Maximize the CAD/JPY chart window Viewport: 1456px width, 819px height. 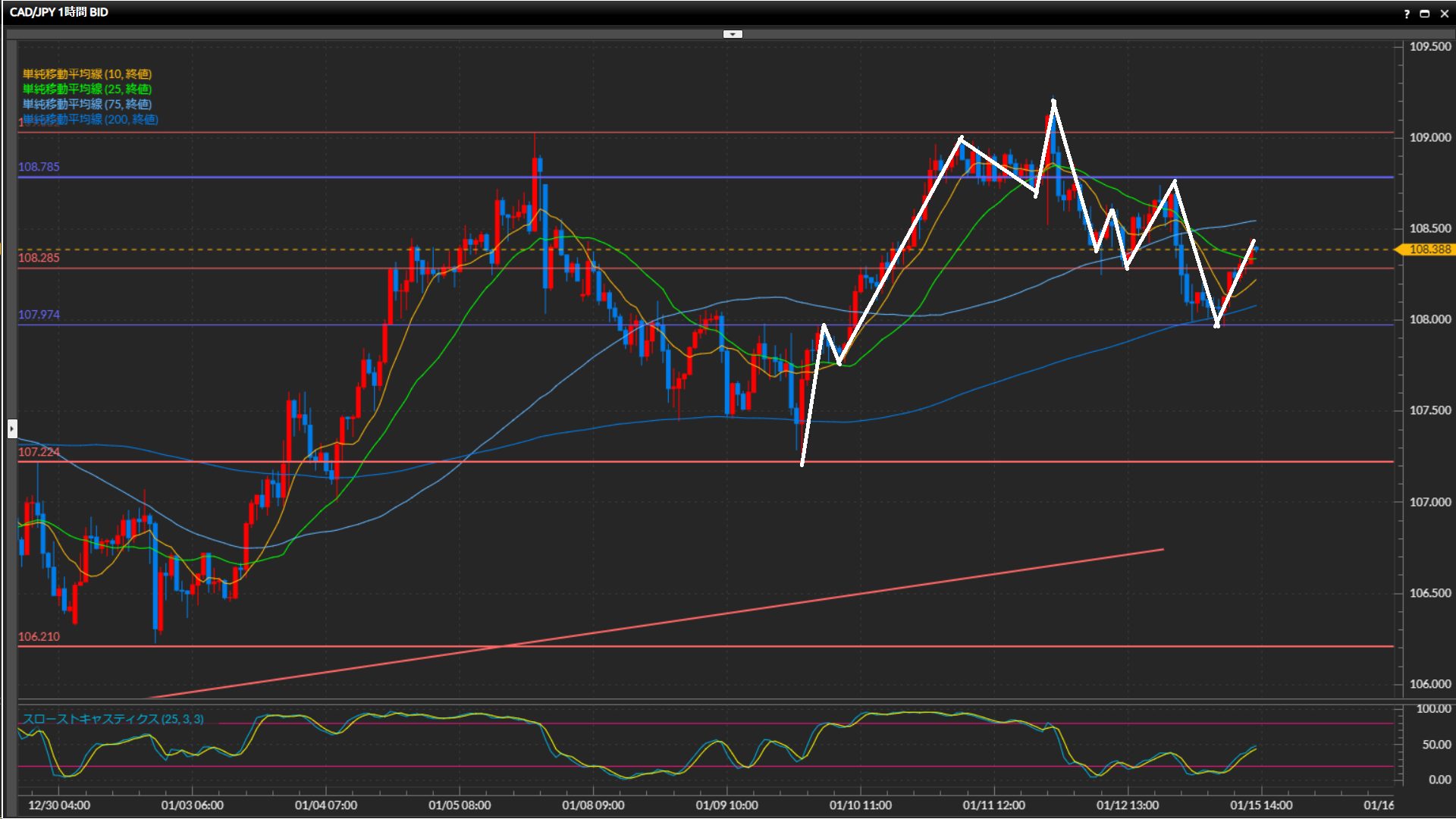click(x=1424, y=13)
